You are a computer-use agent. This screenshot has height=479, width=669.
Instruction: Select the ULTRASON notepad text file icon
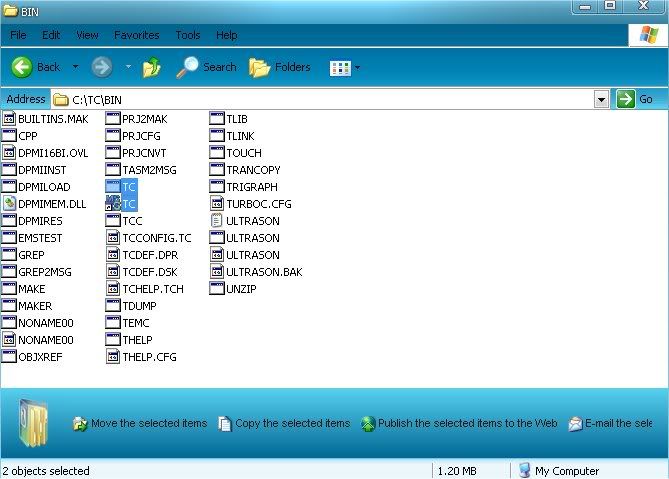[x=217, y=221]
